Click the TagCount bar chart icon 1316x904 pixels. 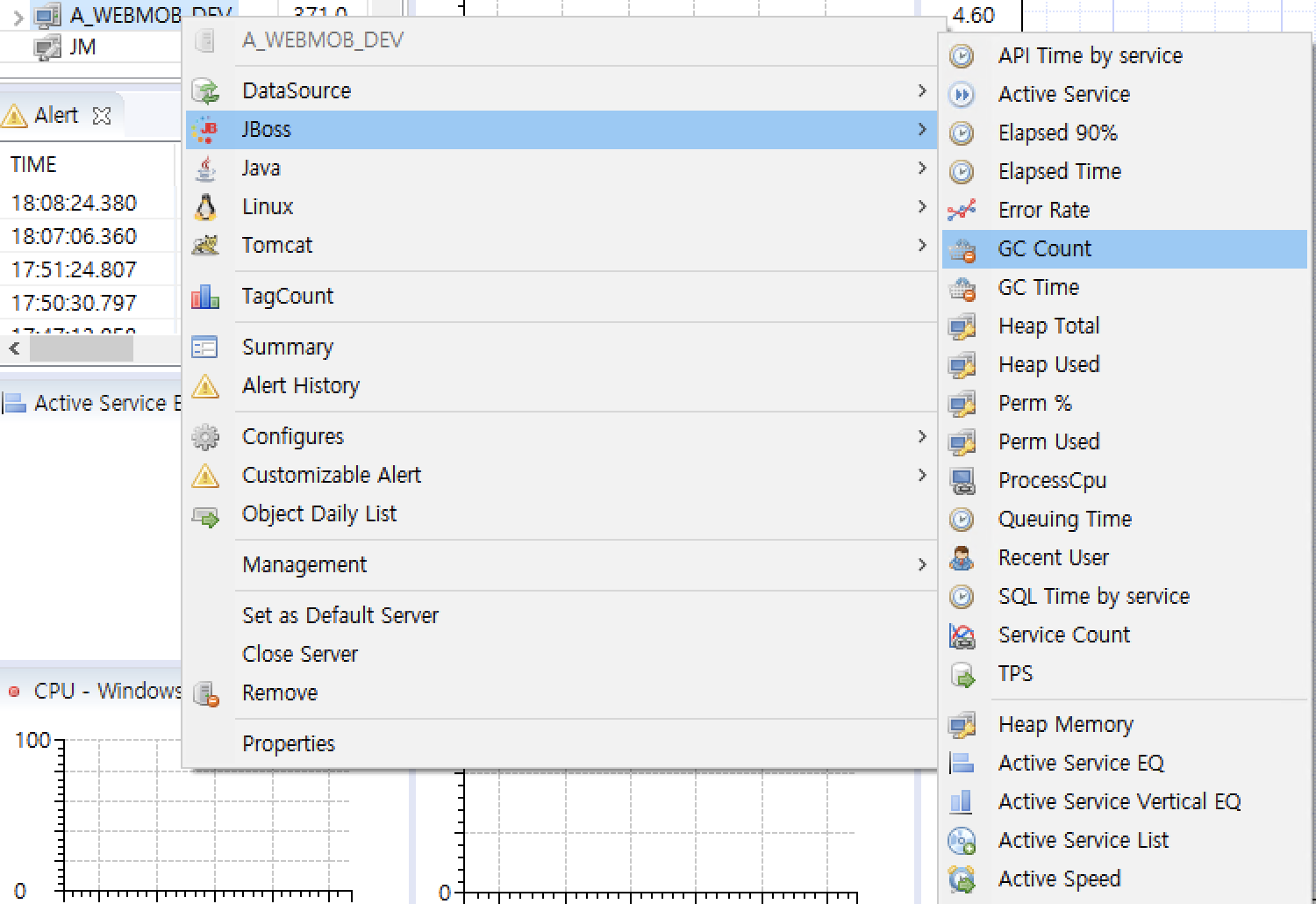pos(205,296)
